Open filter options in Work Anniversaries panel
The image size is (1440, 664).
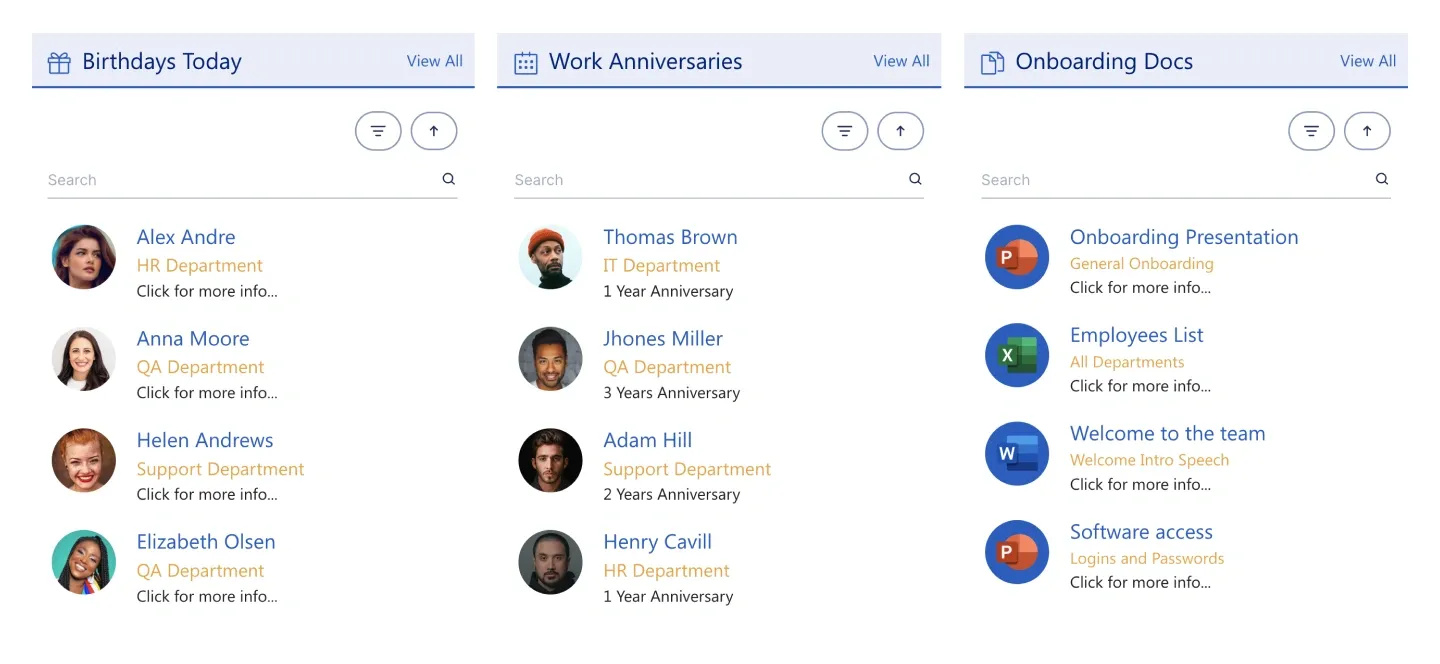845,131
